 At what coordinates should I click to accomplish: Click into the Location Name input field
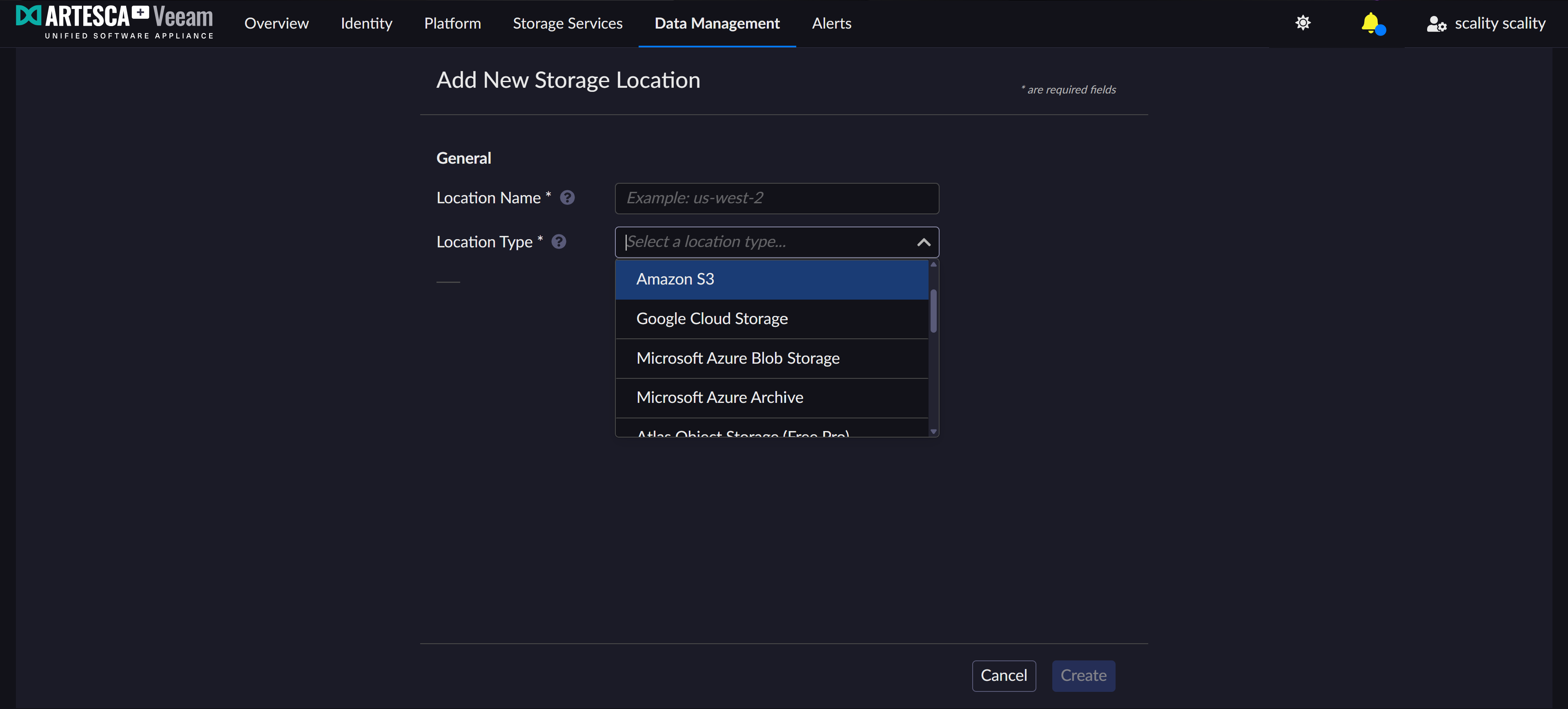pos(776,198)
